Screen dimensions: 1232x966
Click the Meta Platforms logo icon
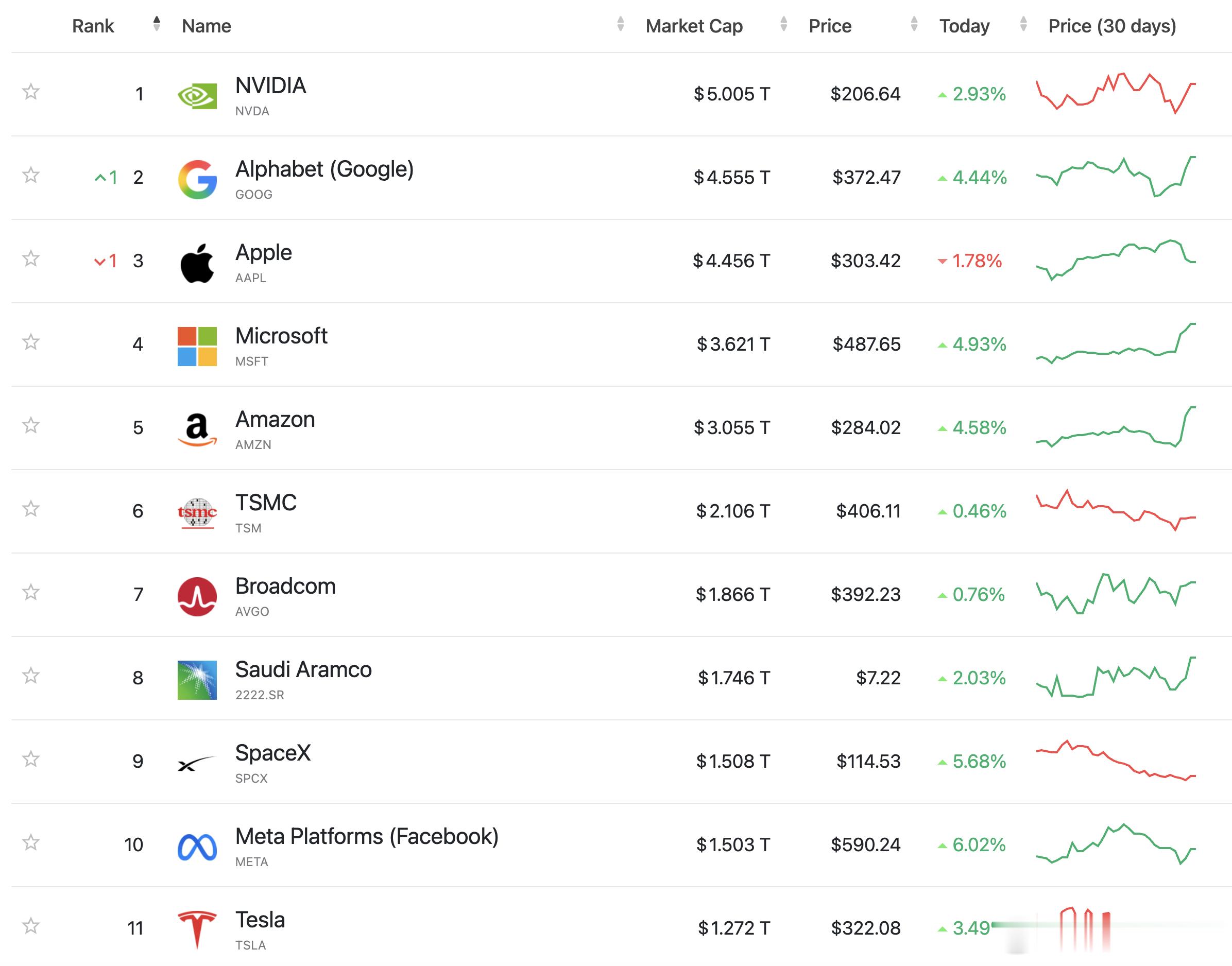click(197, 847)
